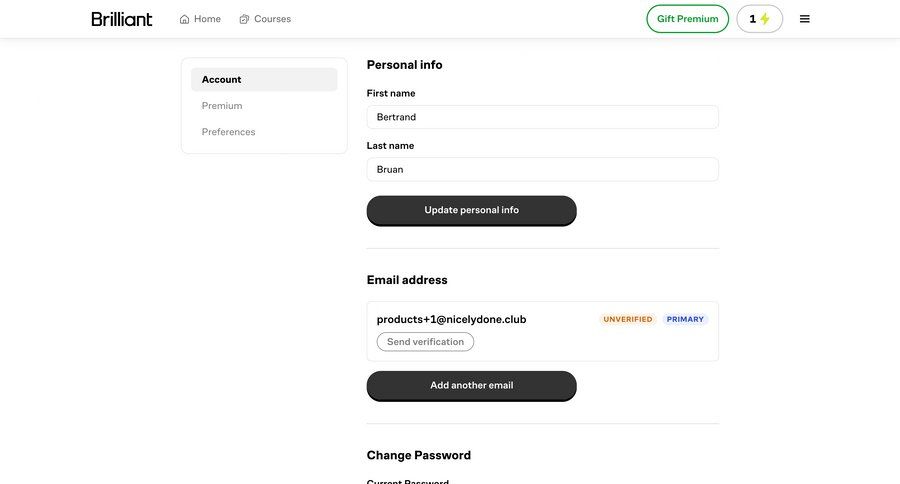Select the products+1@nicelydone.club email text

point(451,319)
